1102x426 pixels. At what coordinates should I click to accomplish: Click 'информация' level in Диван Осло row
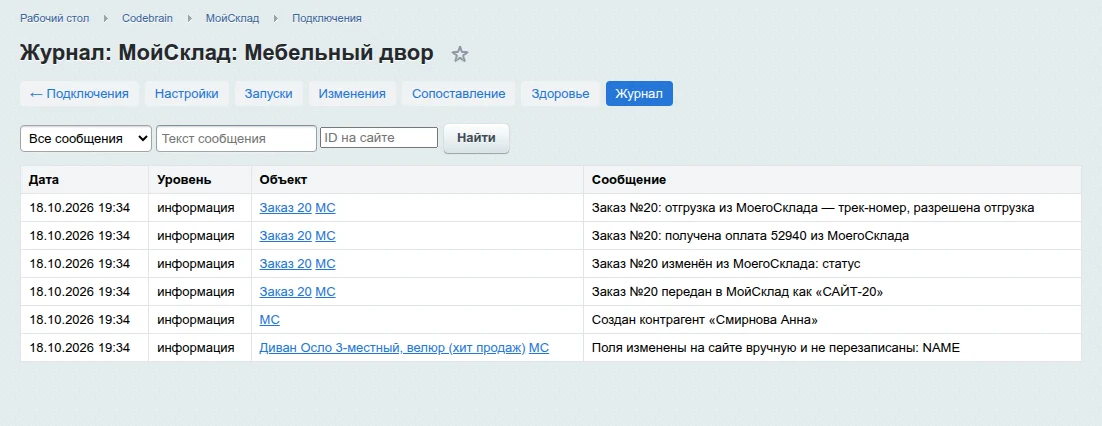195,348
